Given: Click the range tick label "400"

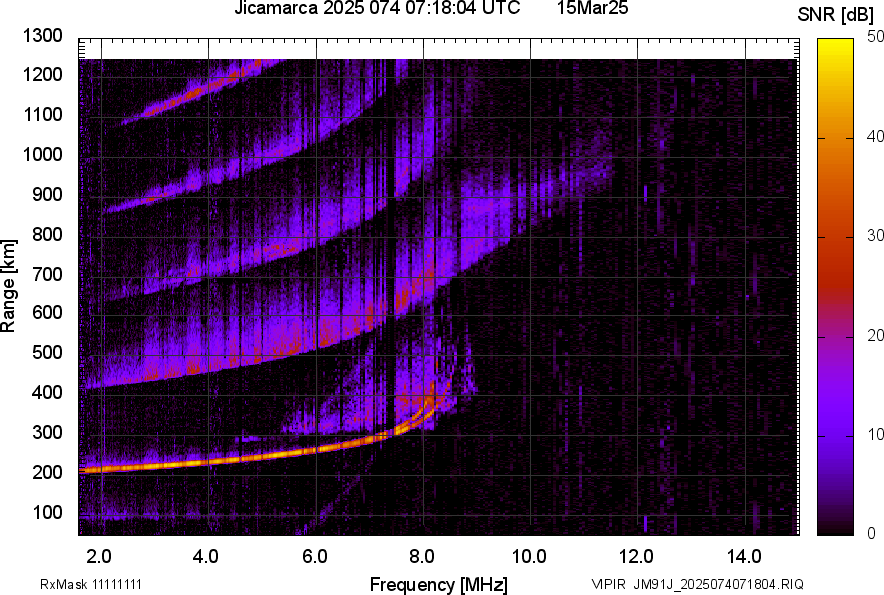Looking at the screenshot, I should tap(47, 392).
